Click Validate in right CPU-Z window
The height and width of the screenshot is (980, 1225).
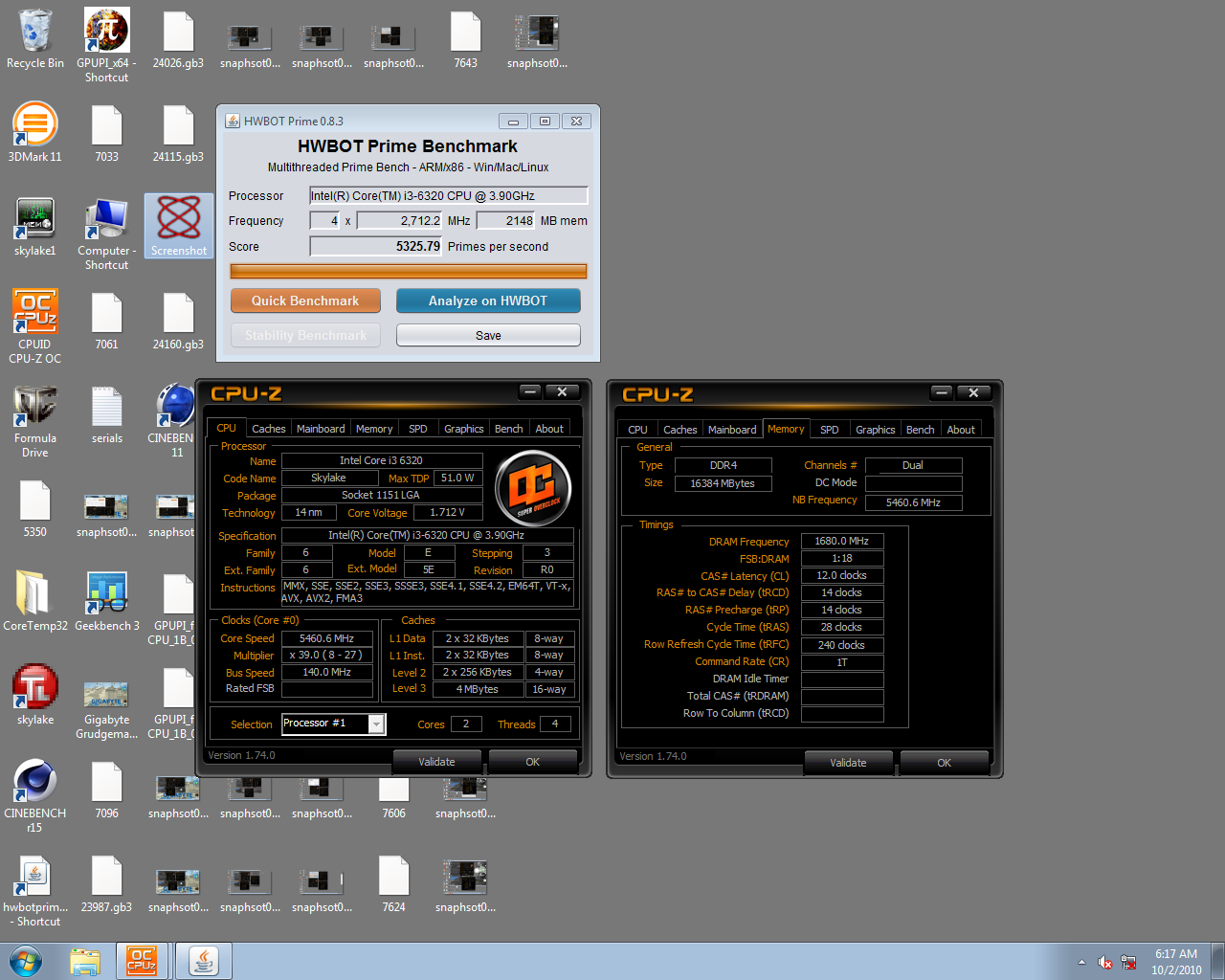click(x=848, y=763)
